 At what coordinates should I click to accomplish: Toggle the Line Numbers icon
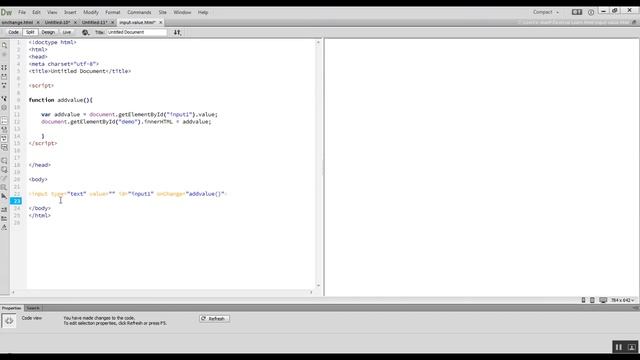(4, 120)
